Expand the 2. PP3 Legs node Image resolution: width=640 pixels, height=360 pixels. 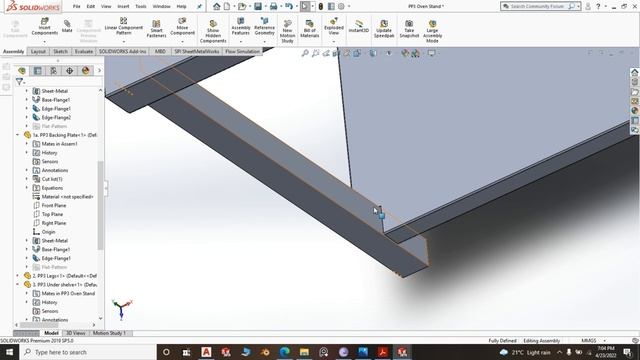point(18,276)
